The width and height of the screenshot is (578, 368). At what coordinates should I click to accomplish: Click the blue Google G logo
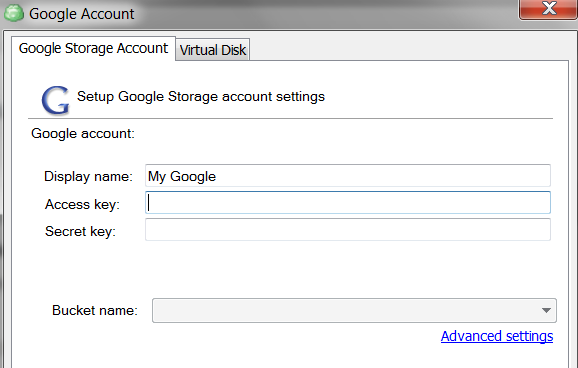point(55,100)
